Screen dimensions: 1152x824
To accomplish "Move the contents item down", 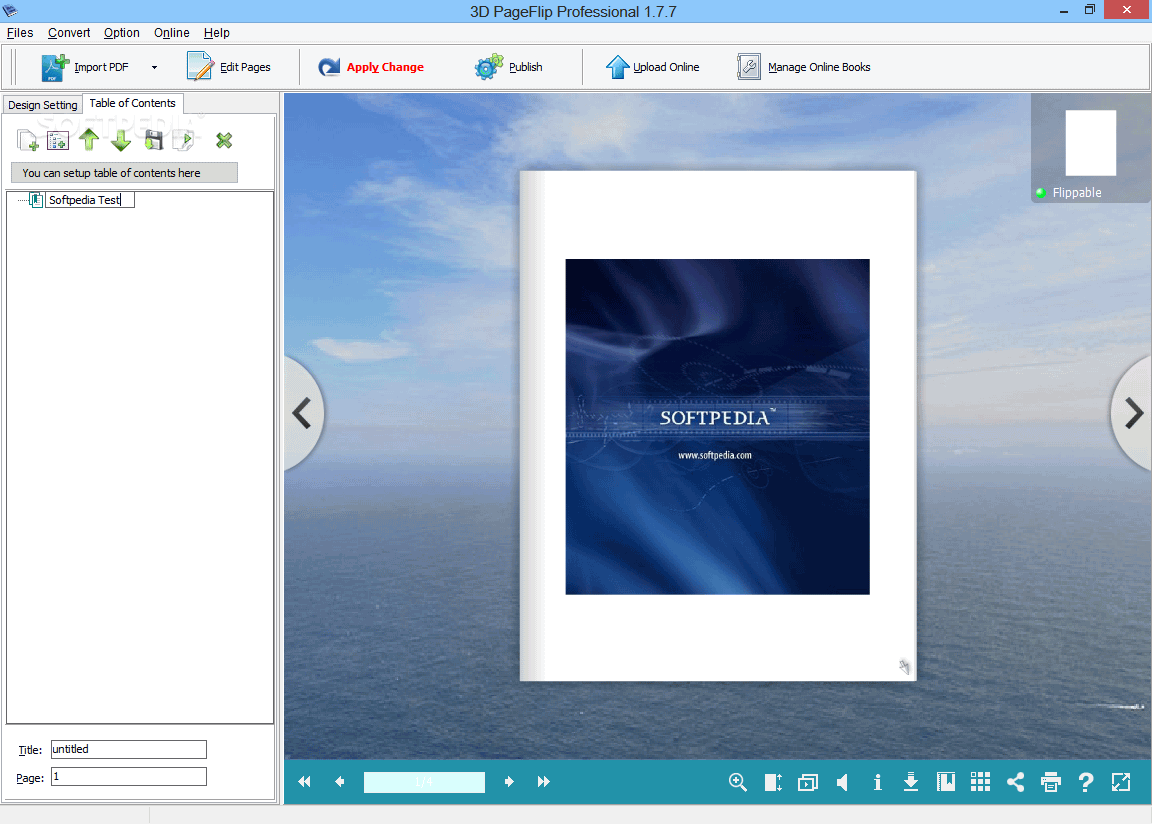I will 120,140.
